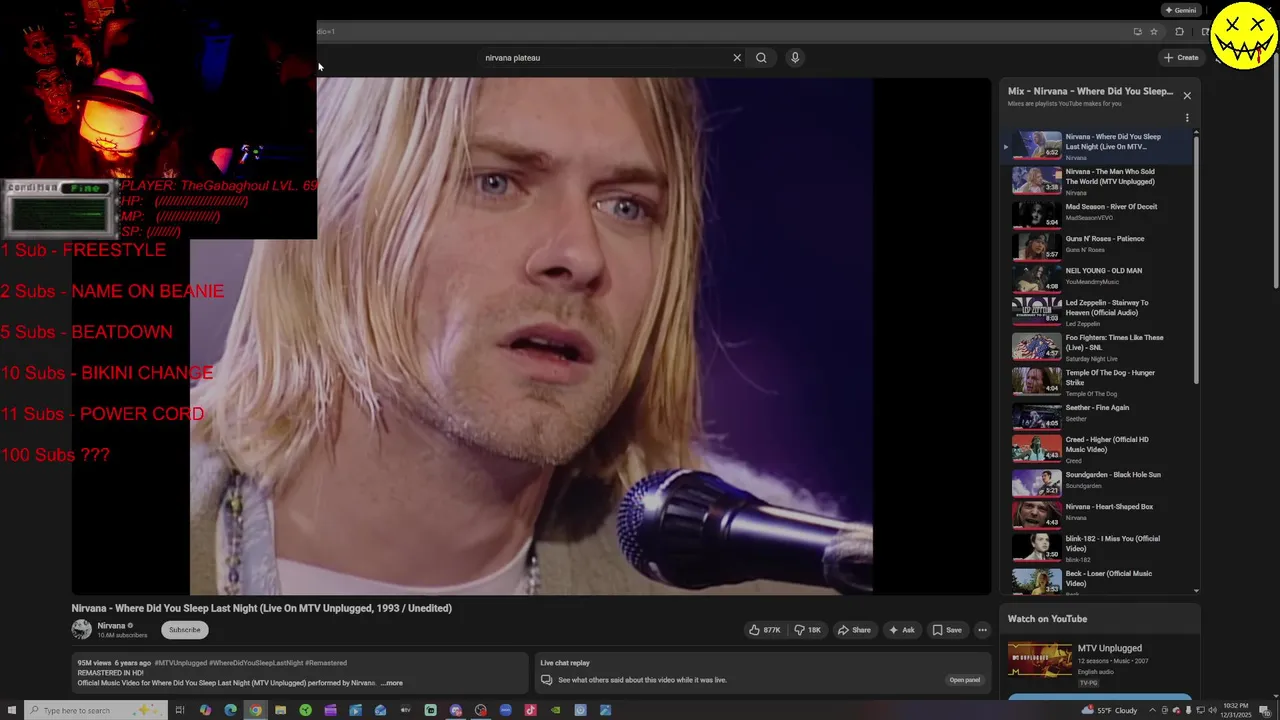
Task: Open the Zoom taskbar icon
Action: 505,710
